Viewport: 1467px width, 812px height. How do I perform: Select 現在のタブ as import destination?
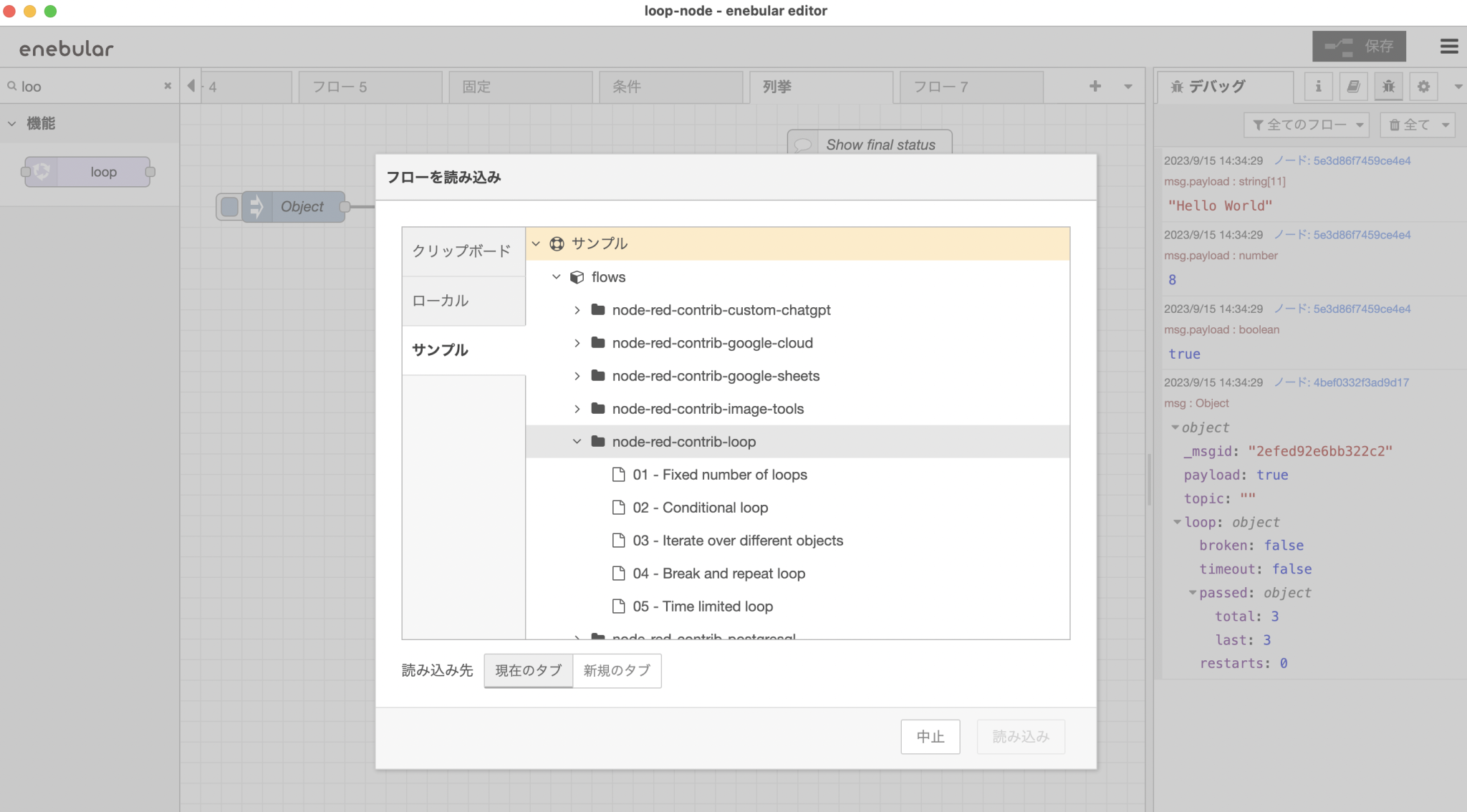click(x=528, y=671)
